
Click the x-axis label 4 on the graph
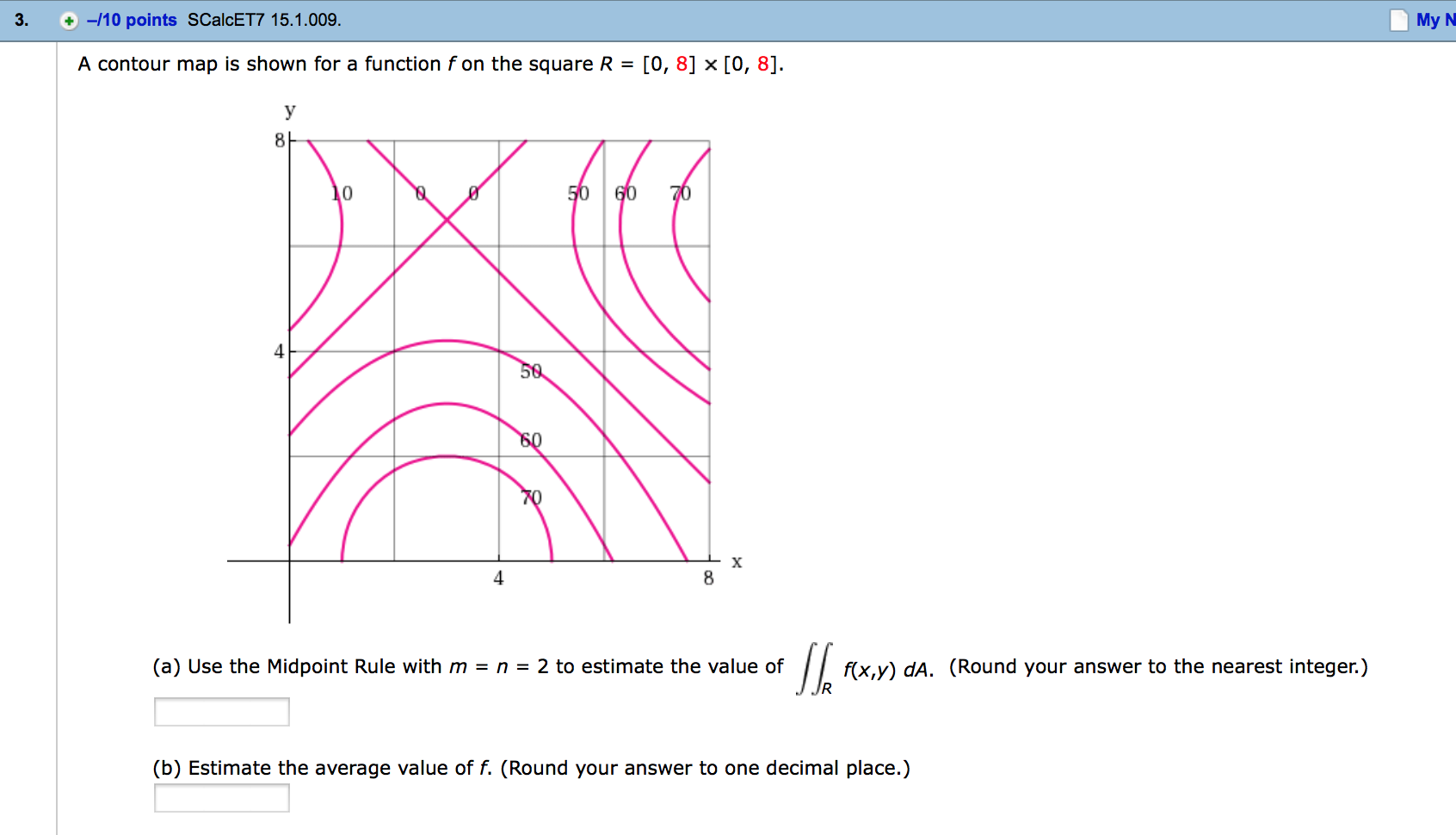(x=497, y=578)
